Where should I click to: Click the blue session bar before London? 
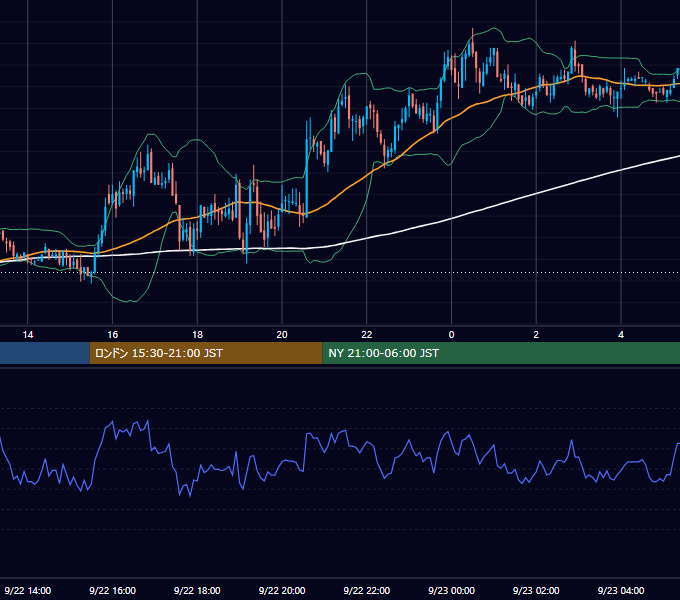(45, 353)
